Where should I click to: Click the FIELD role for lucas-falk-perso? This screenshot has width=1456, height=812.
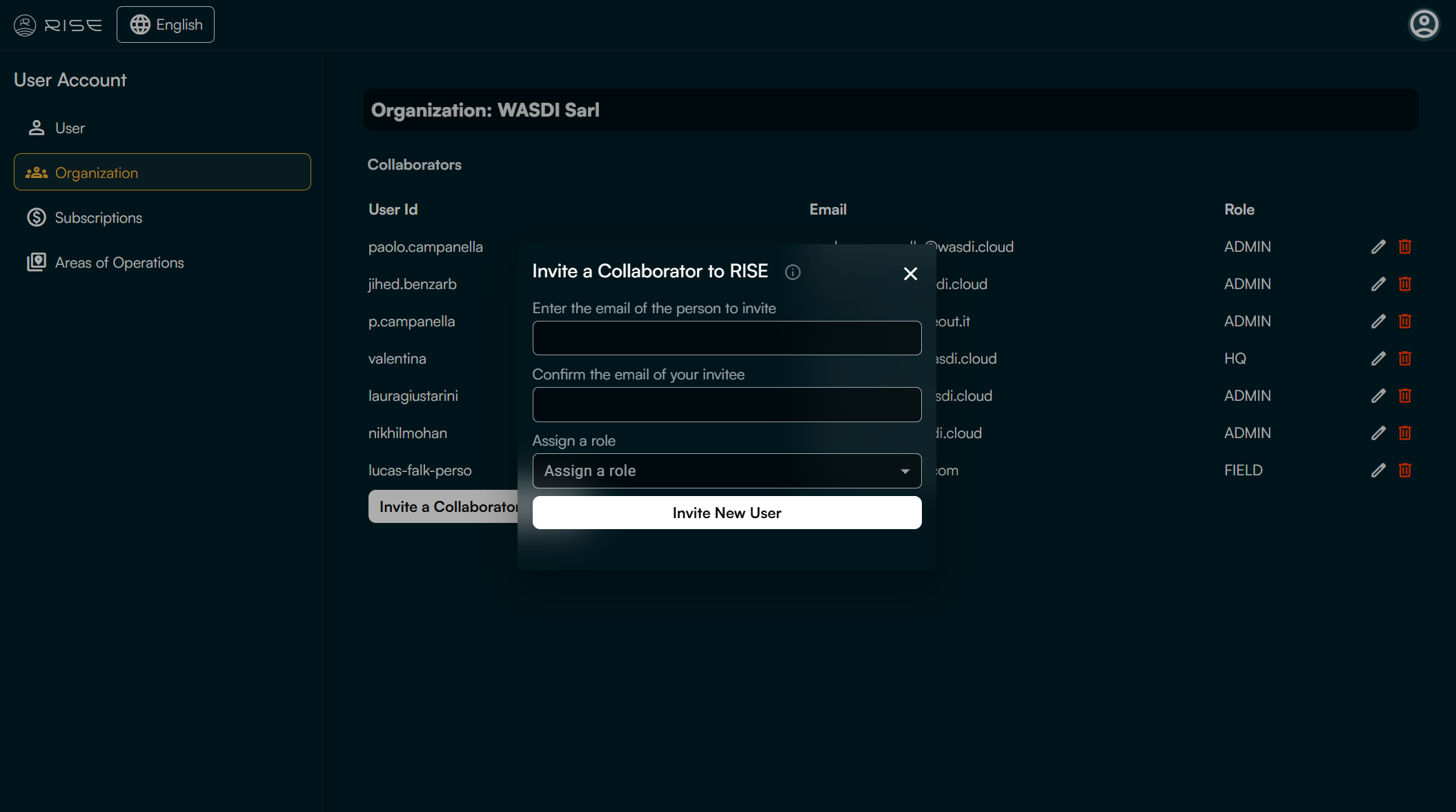1243,471
